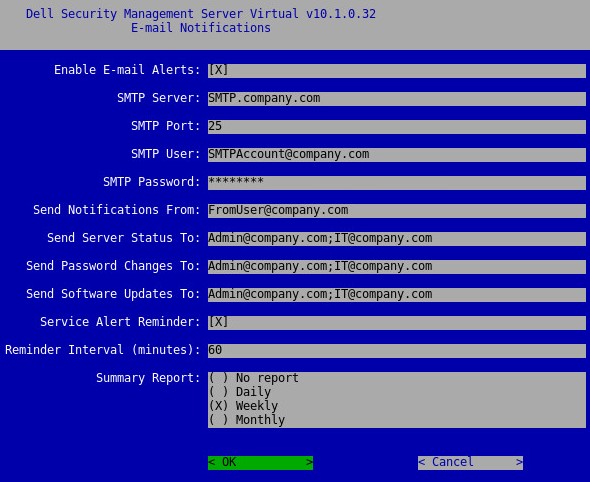
Task: Click the SMTP Server input field
Action: 397,99
